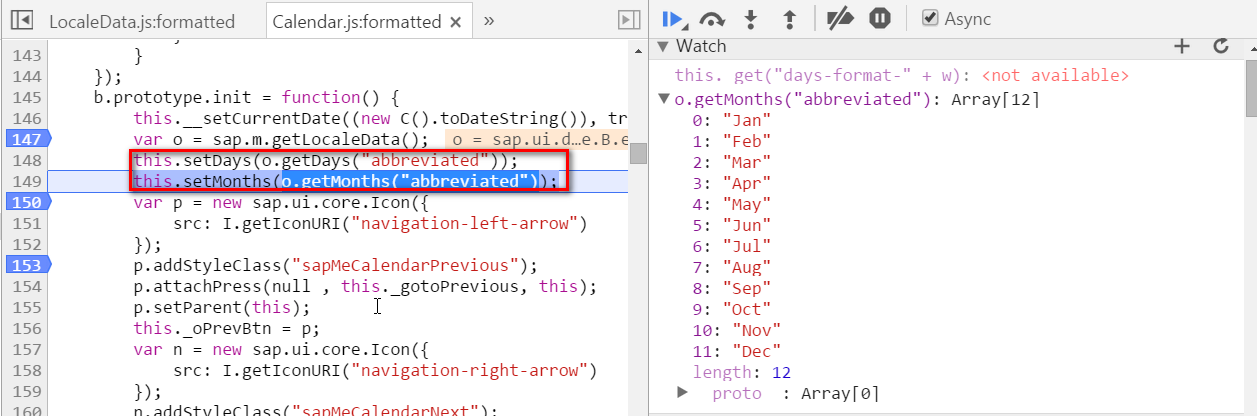The width and height of the screenshot is (1257, 416).
Task: Click the b.prototype.init function line
Action: coord(246,97)
